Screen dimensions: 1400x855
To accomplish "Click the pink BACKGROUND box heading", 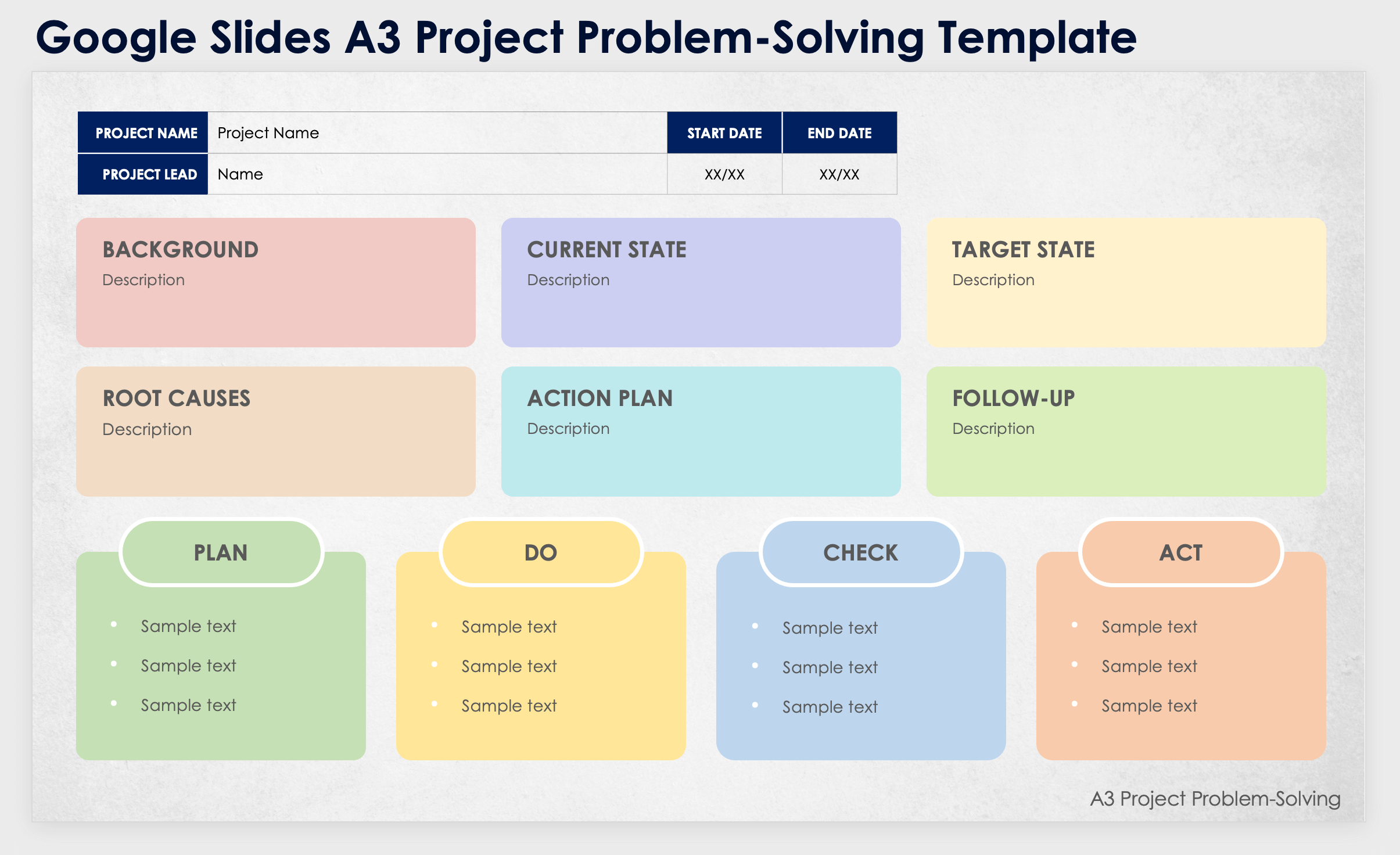I will click(181, 250).
